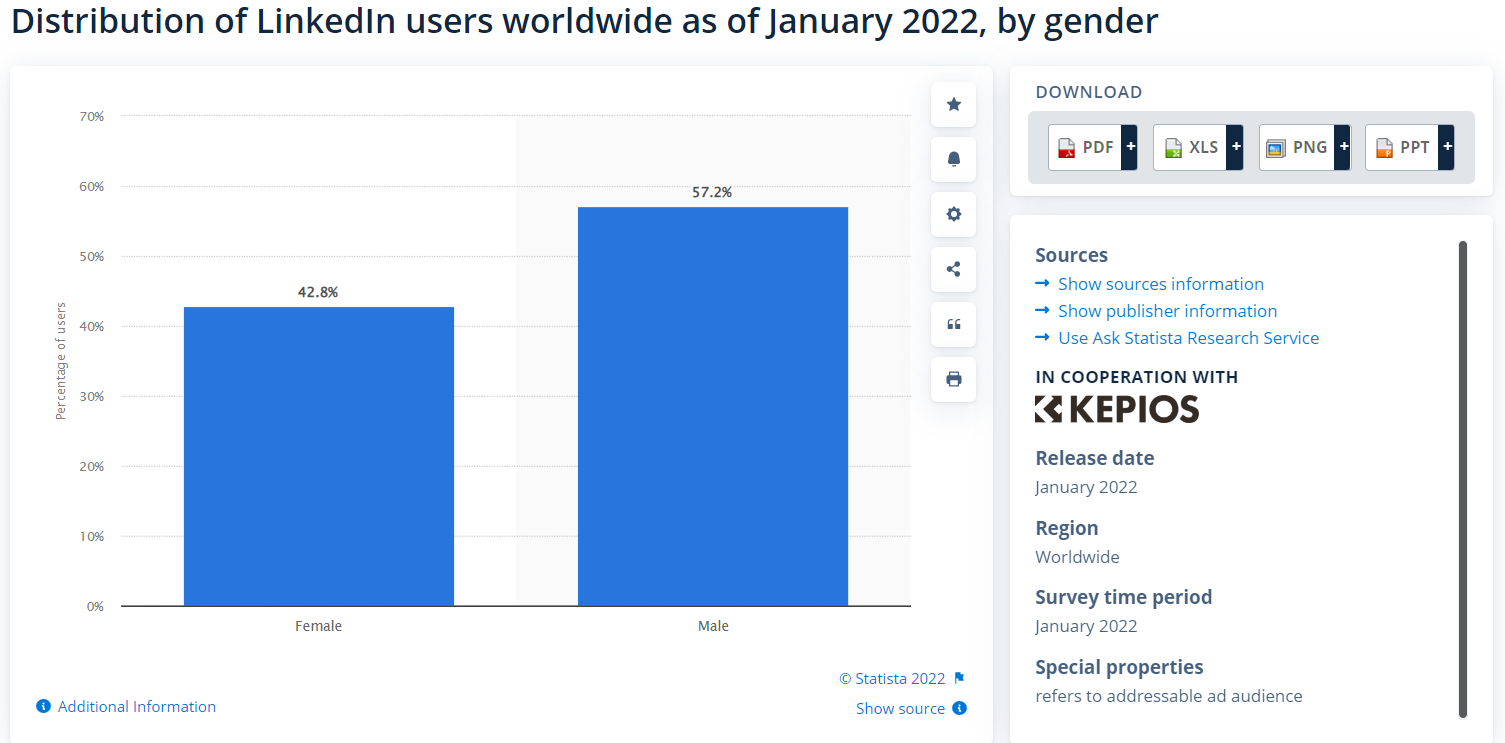Expand PNG options with plus

[1343, 147]
